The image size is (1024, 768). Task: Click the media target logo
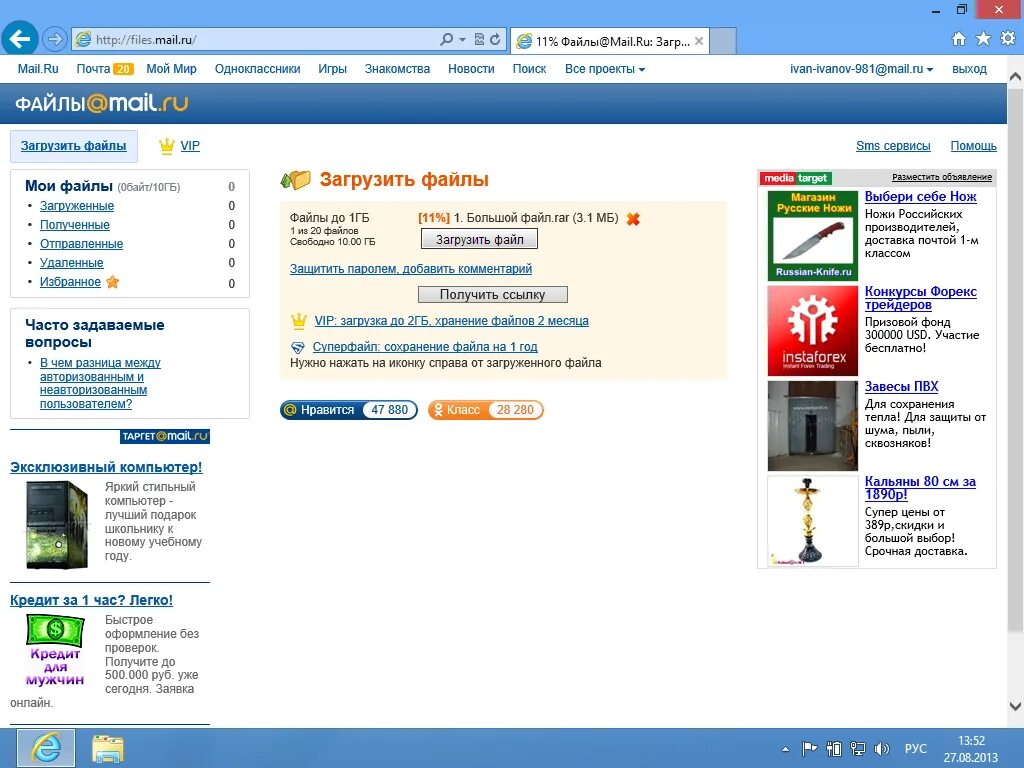tap(795, 178)
